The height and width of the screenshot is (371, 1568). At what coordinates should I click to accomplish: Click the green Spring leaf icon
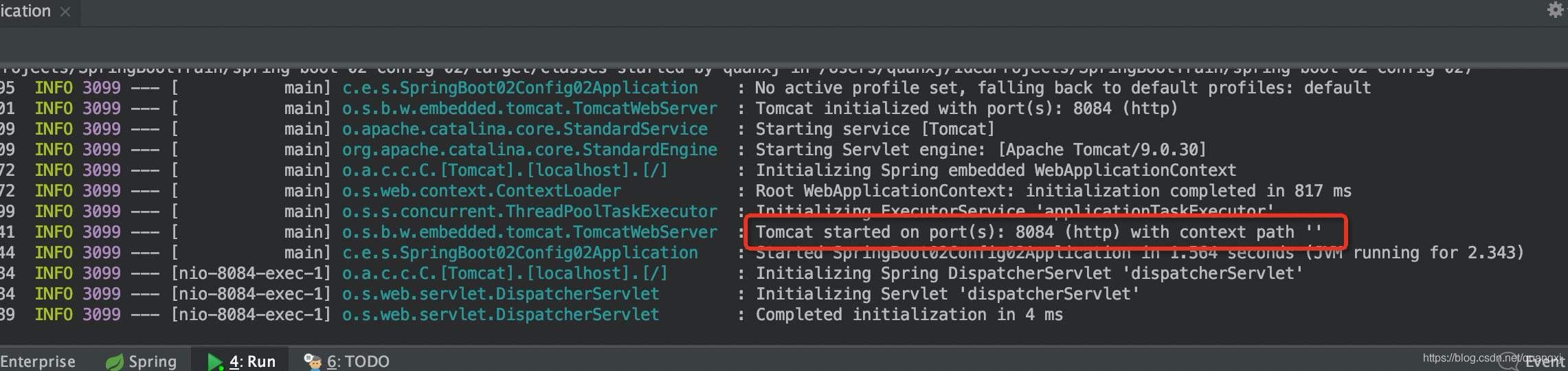(x=115, y=361)
